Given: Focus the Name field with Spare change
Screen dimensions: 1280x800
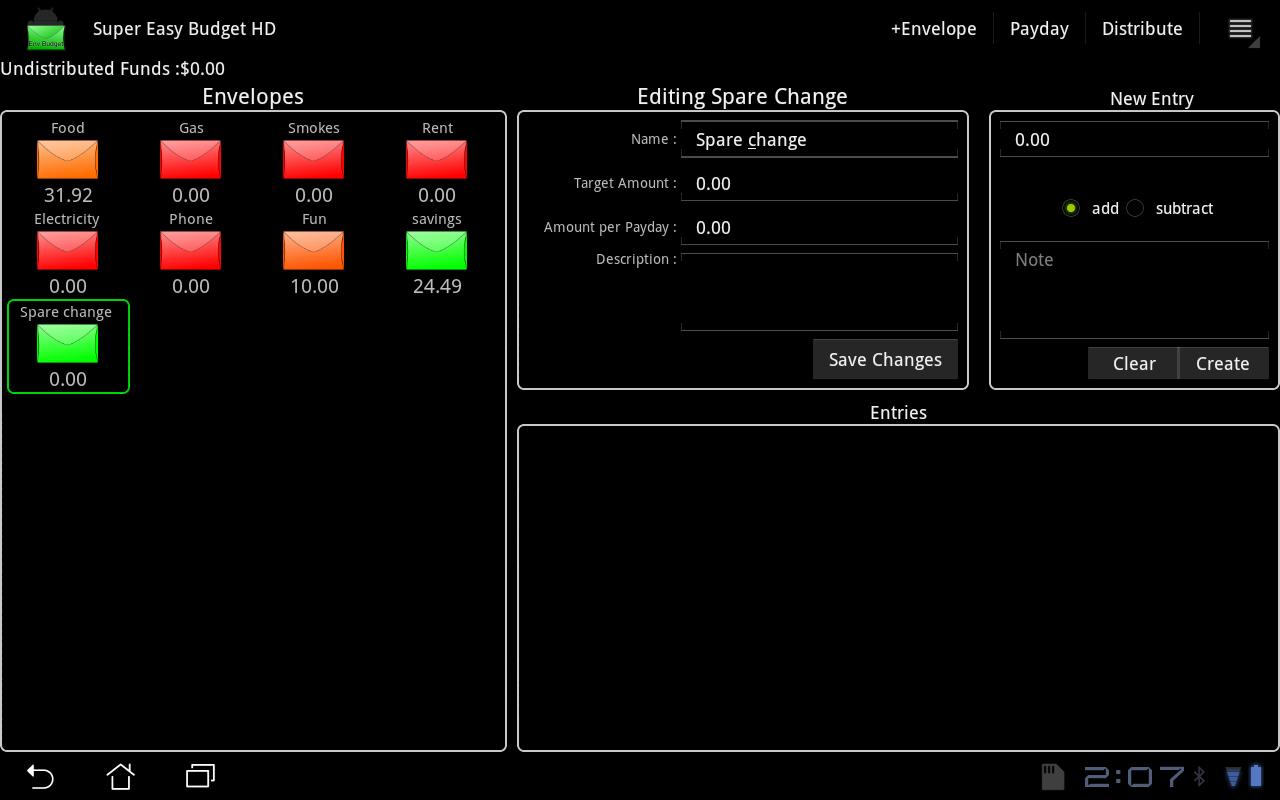Looking at the screenshot, I should point(819,139).
